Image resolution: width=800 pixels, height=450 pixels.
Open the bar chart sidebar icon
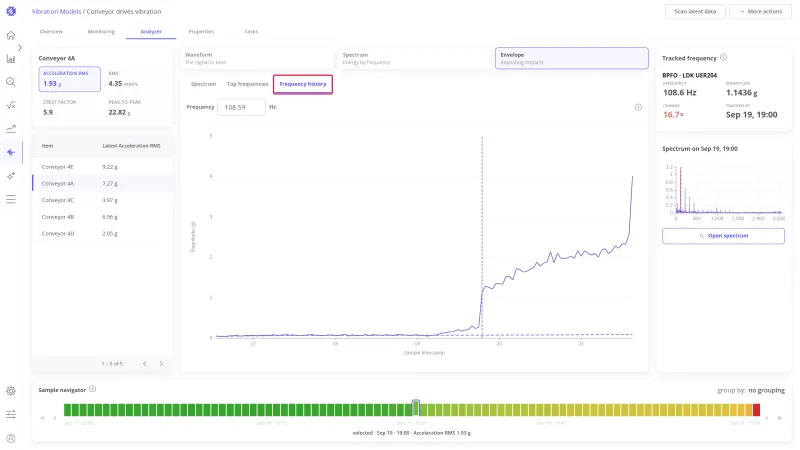pyautogui.click(x=11, y=59)
